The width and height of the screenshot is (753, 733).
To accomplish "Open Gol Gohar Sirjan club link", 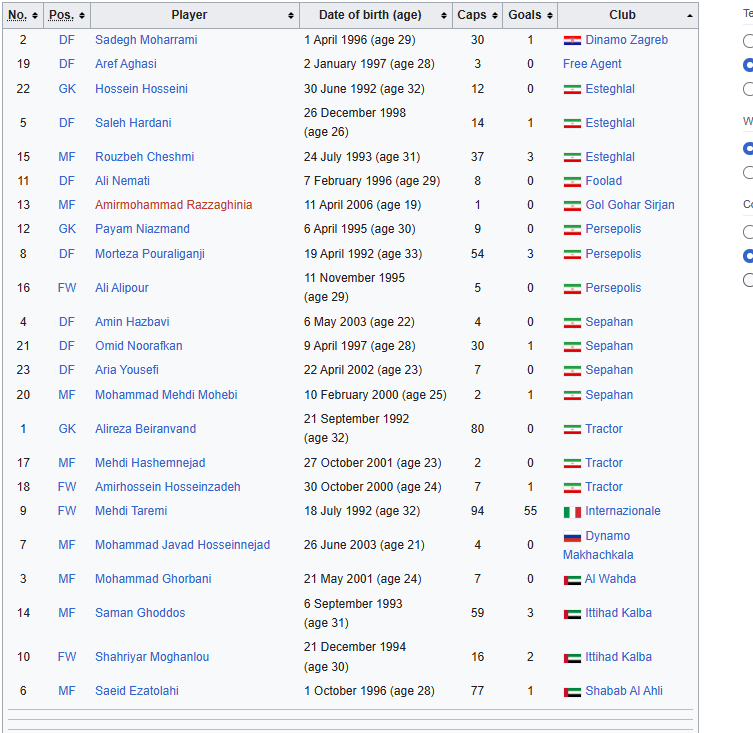I will [630, 205].
